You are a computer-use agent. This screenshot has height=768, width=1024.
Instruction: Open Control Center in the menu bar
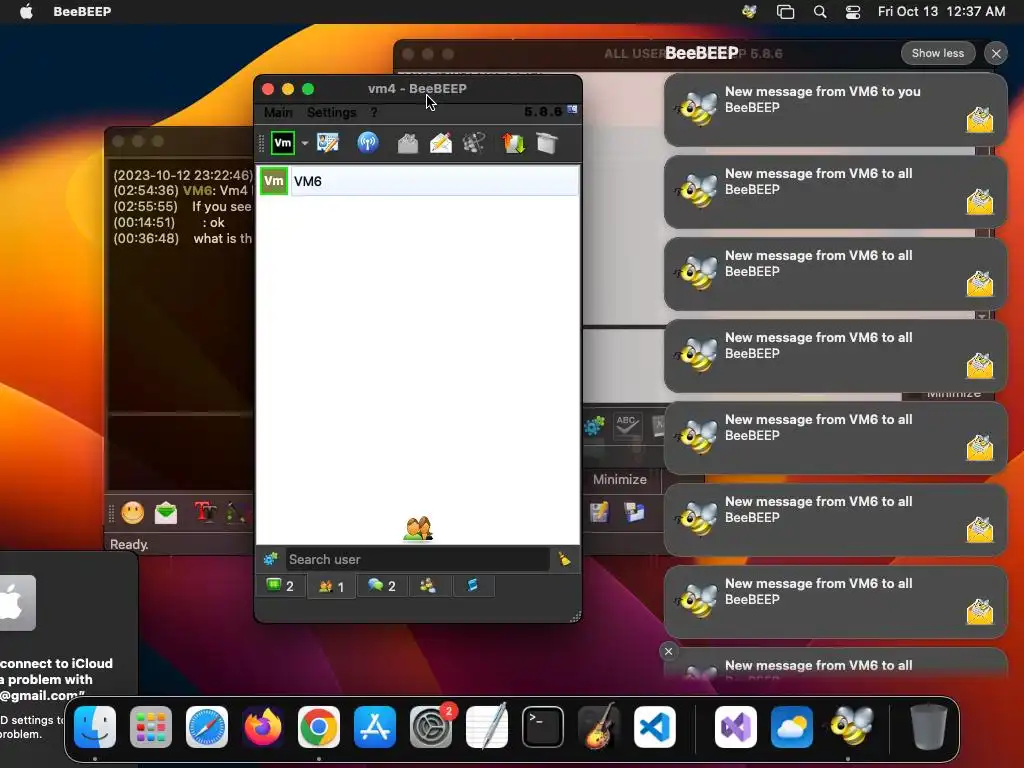click(x=853, y=11)
